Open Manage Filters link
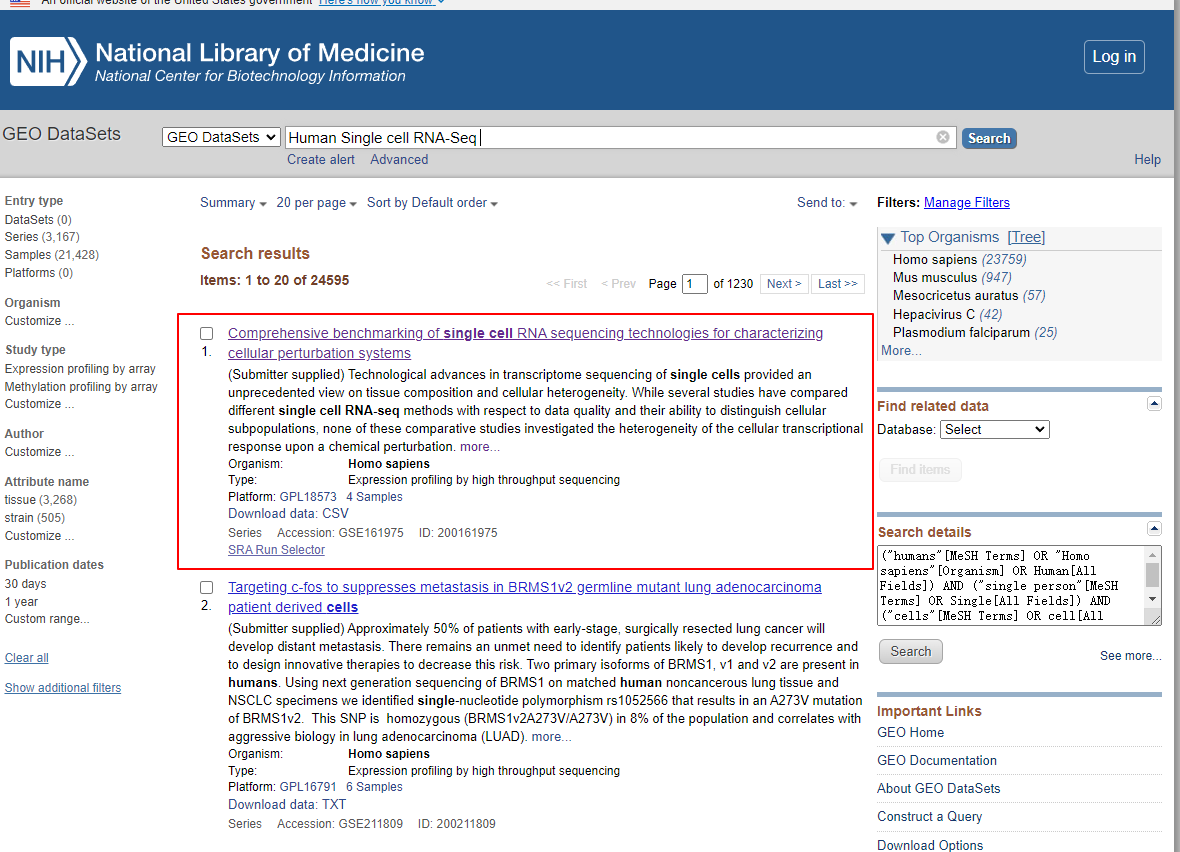 pyautogui.click(x=966, y=202)
